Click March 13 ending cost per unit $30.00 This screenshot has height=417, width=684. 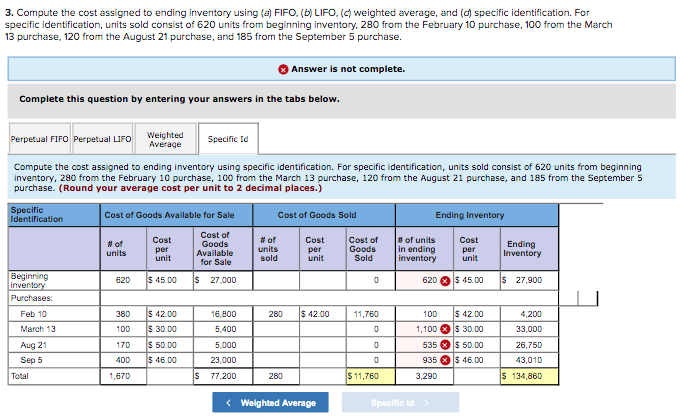click(477, 329)
